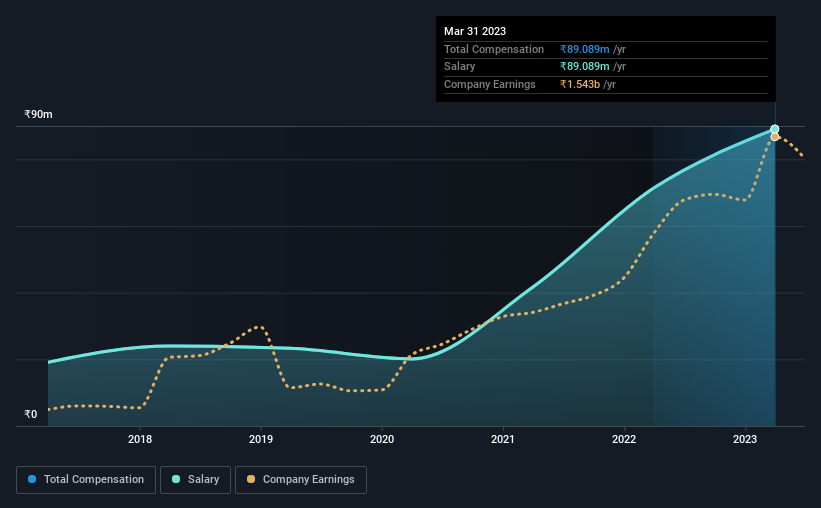Select the orange earnings data point marker

[775, 137]
